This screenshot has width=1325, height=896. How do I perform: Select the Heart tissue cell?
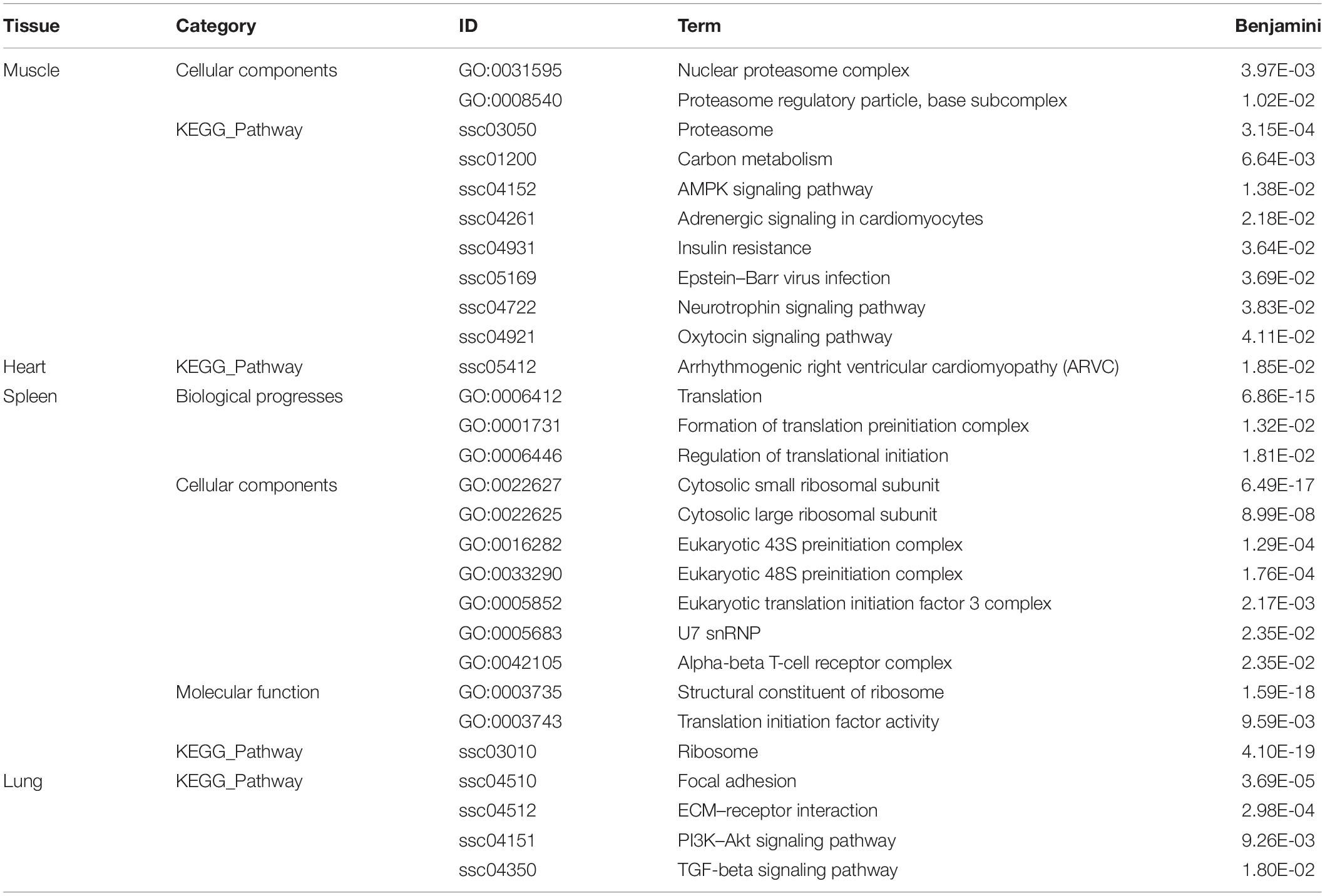24,367
